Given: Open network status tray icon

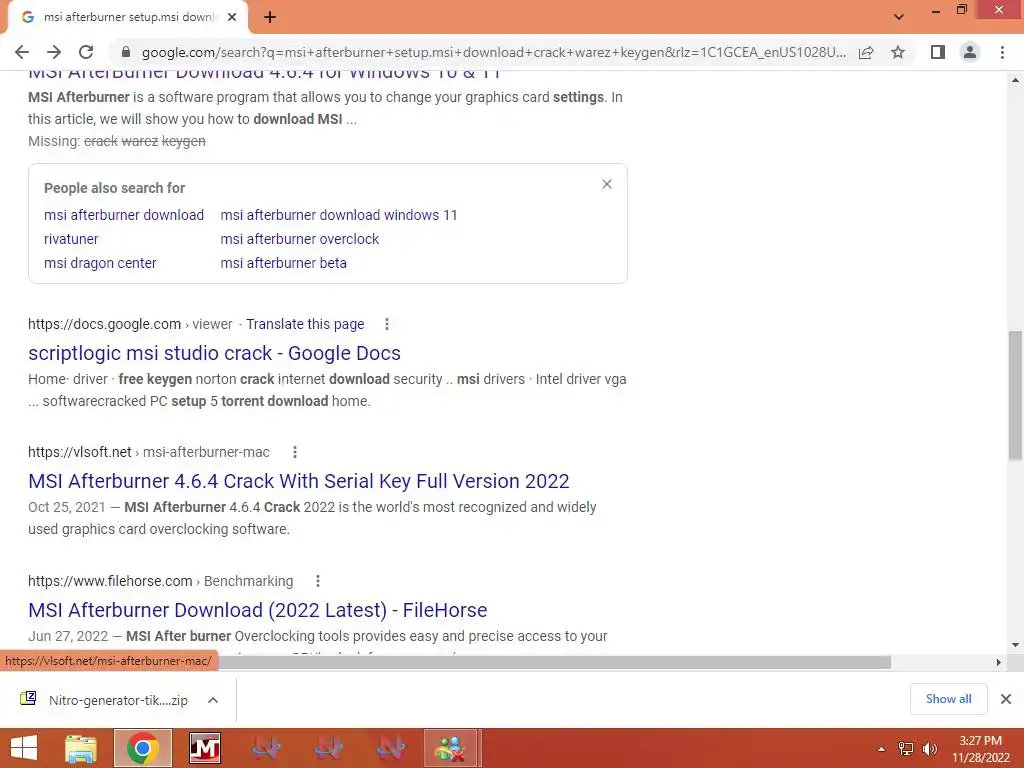Looking at the screenshot, I should (x=906, y=749).
